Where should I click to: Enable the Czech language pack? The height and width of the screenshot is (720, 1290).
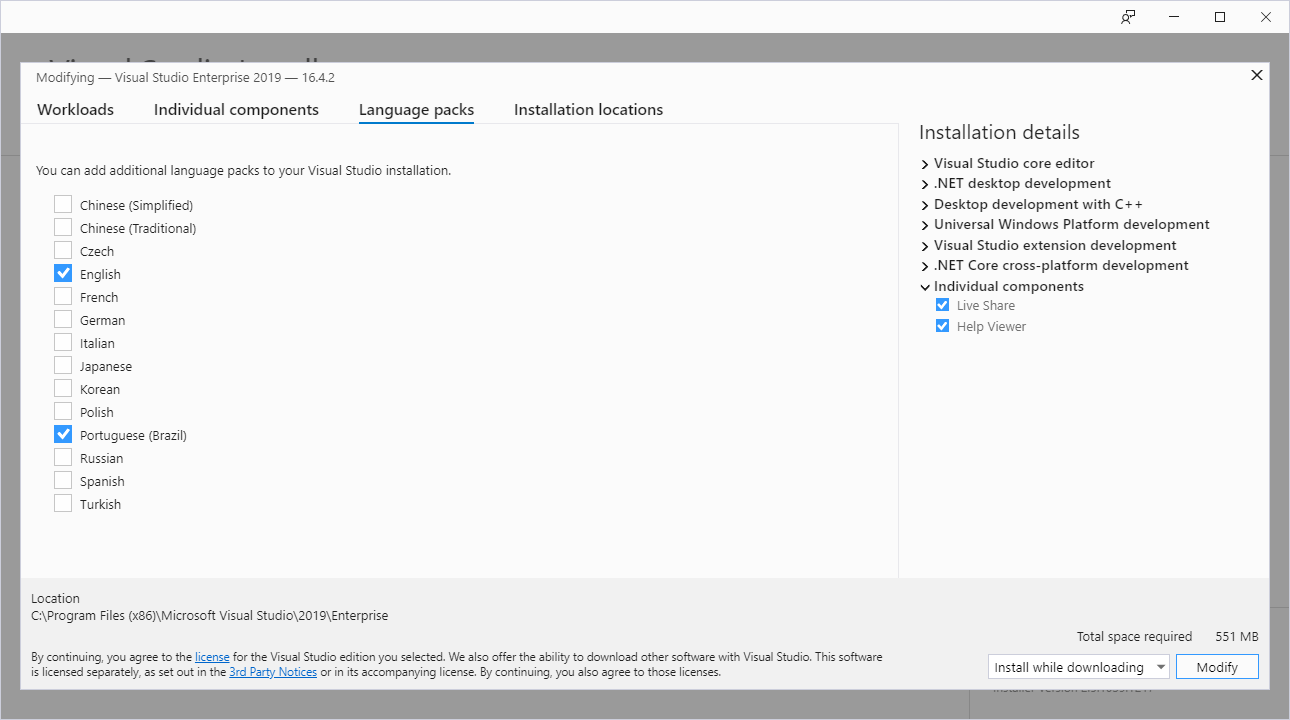click(x=63, y=250)
